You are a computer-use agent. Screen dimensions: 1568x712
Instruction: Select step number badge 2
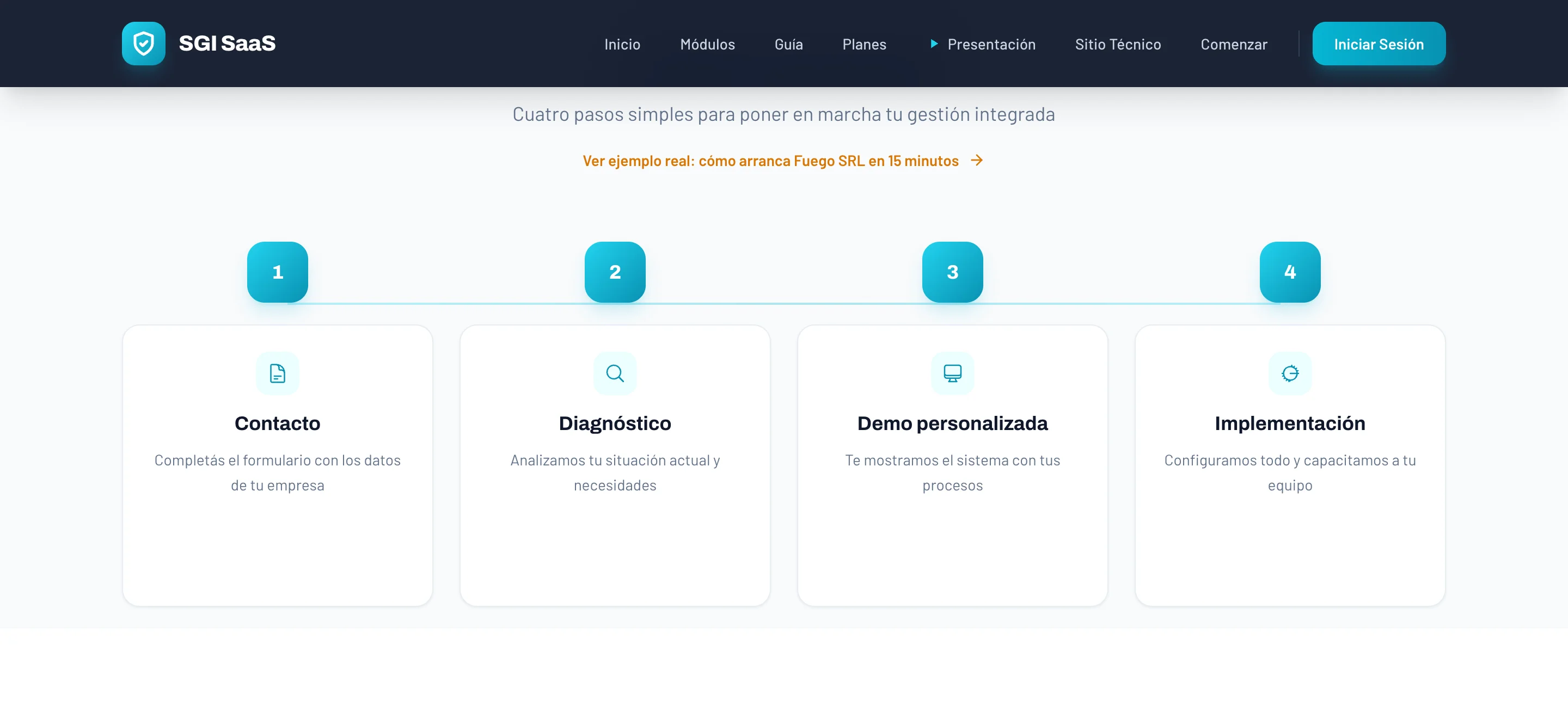coord(615,272)
